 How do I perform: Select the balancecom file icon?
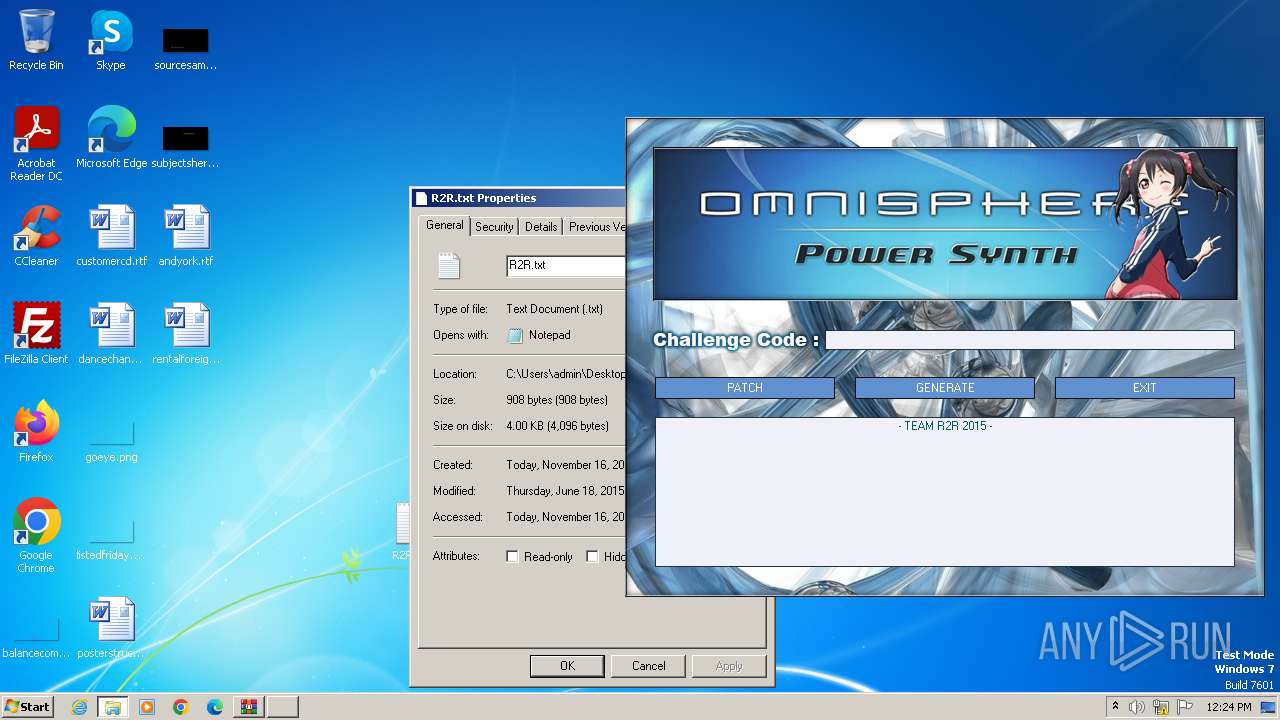click(x=36, y=635)
